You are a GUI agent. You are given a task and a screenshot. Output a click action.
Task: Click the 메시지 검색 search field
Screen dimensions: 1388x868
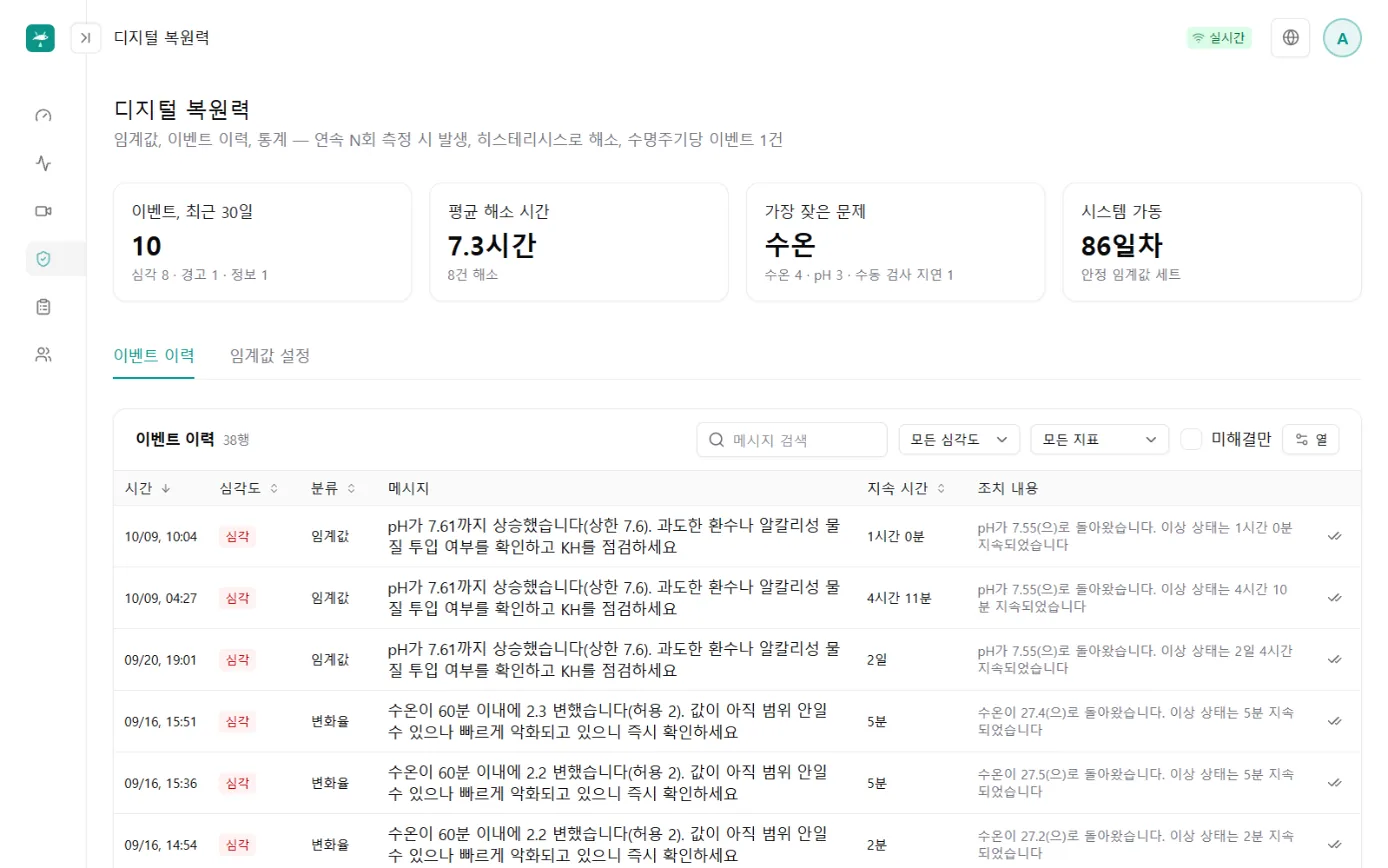pyautogui.click(x=792, y=439)
